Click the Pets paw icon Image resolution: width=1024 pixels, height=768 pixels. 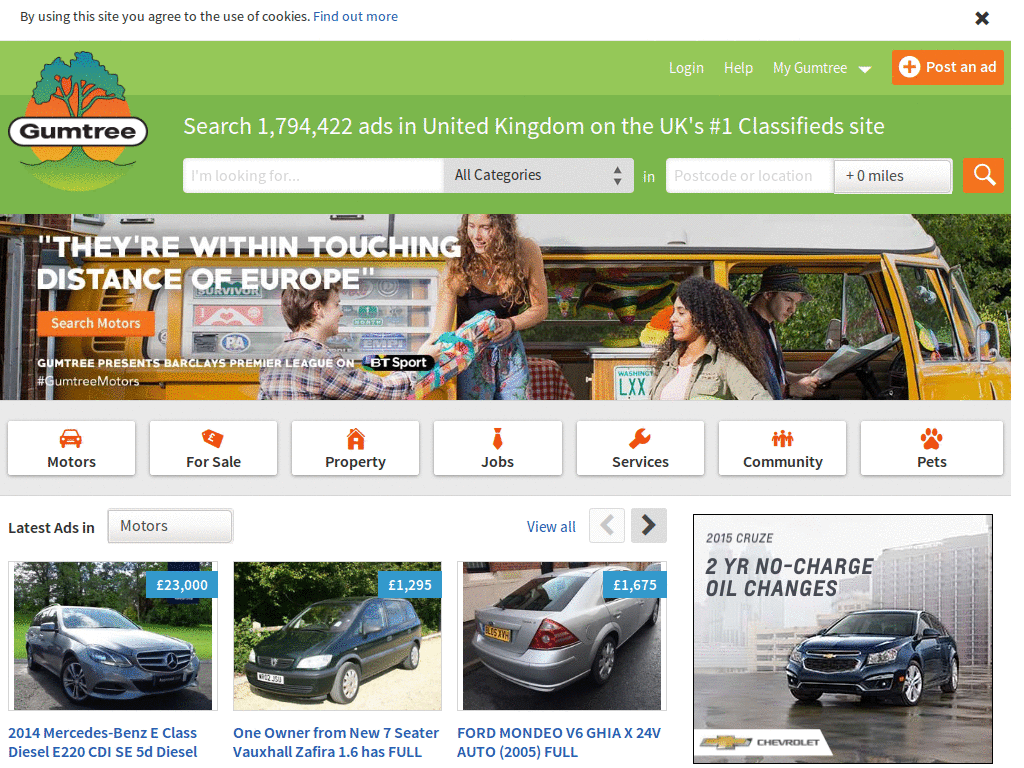click(931, 439)
